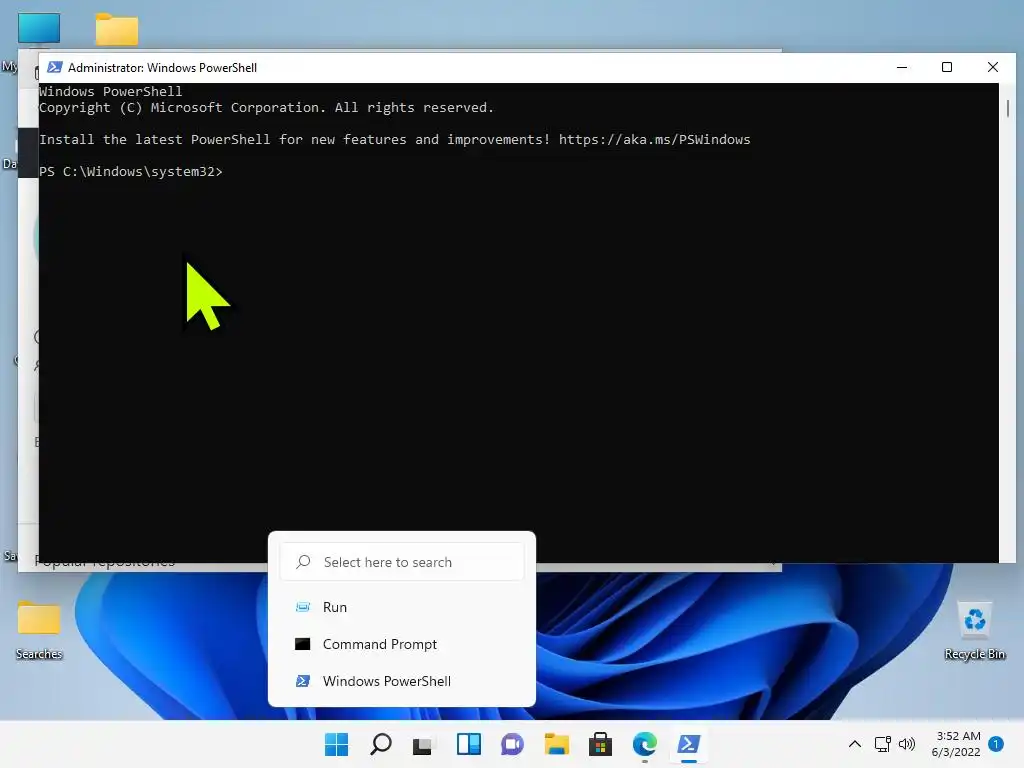Open the Chat taskbar icon
The image size is (1024, 768).
[x=513, y=744]
